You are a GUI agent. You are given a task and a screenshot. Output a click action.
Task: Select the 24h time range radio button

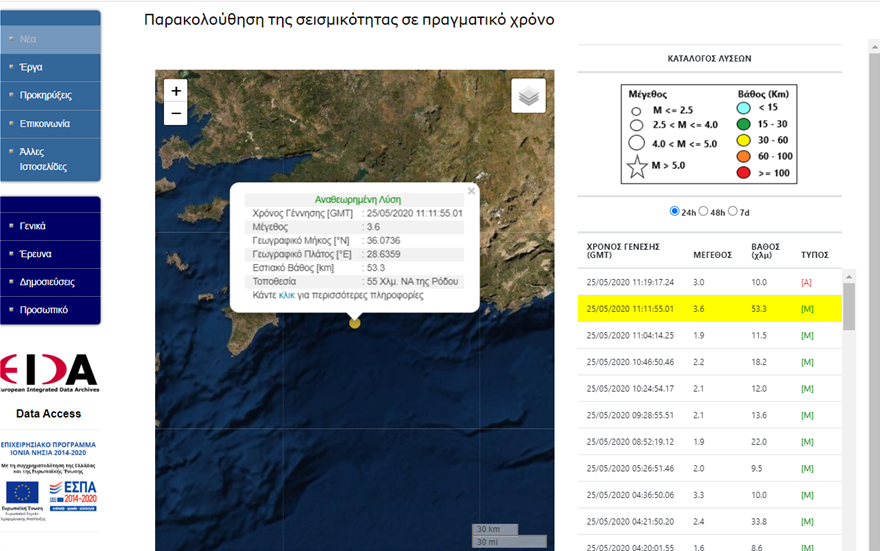[x=675, y=211]
